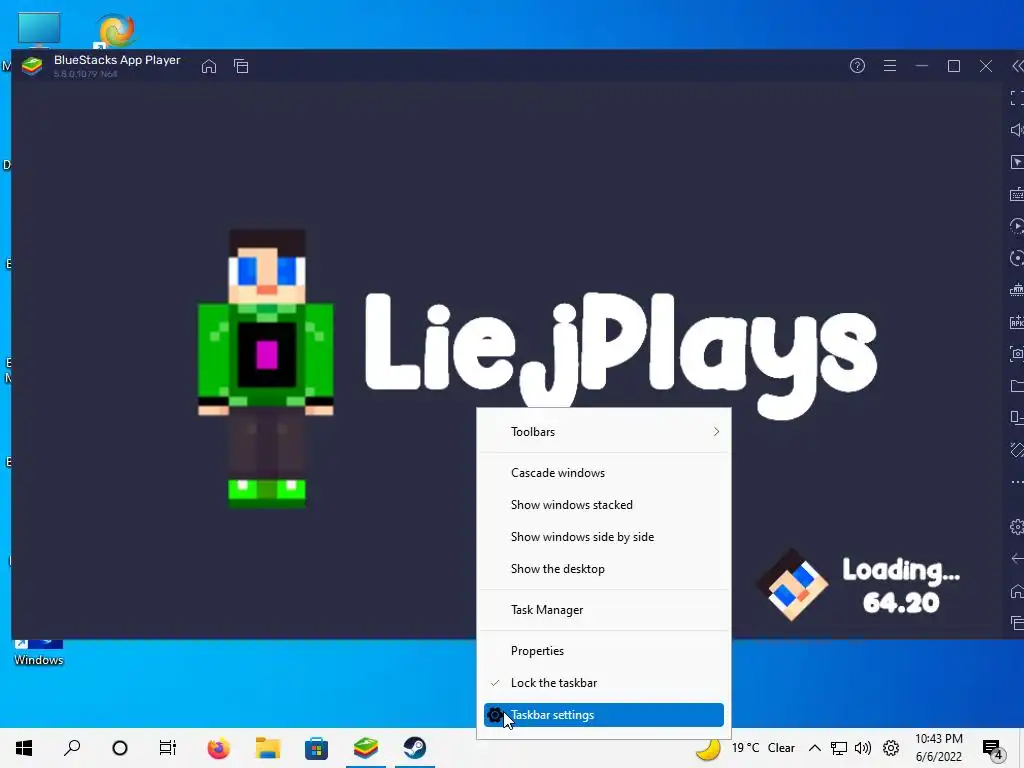Show more sidebar options three dots

(1017, 482)
